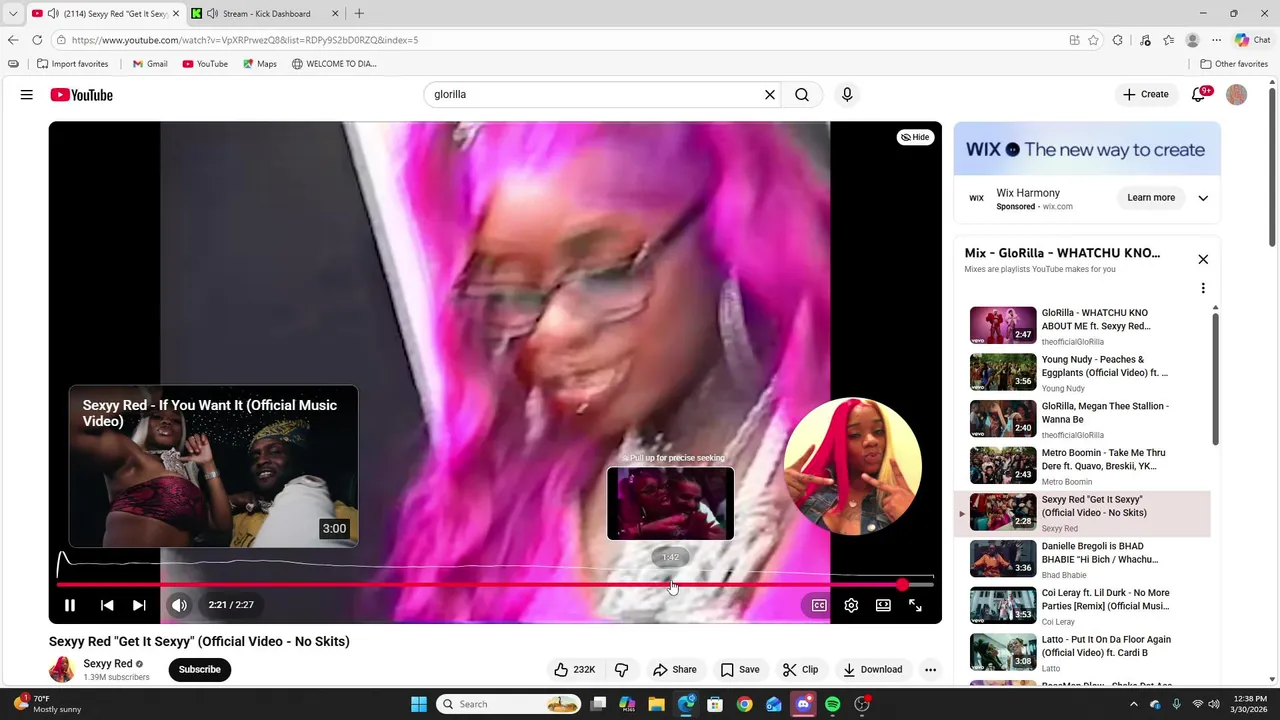Image resolution: width=1280 pixels, height=720 pixels.
Task: Switch to Stream - Kick Dashboard tab
Action: pyautogui.click(x=266, y=14)
